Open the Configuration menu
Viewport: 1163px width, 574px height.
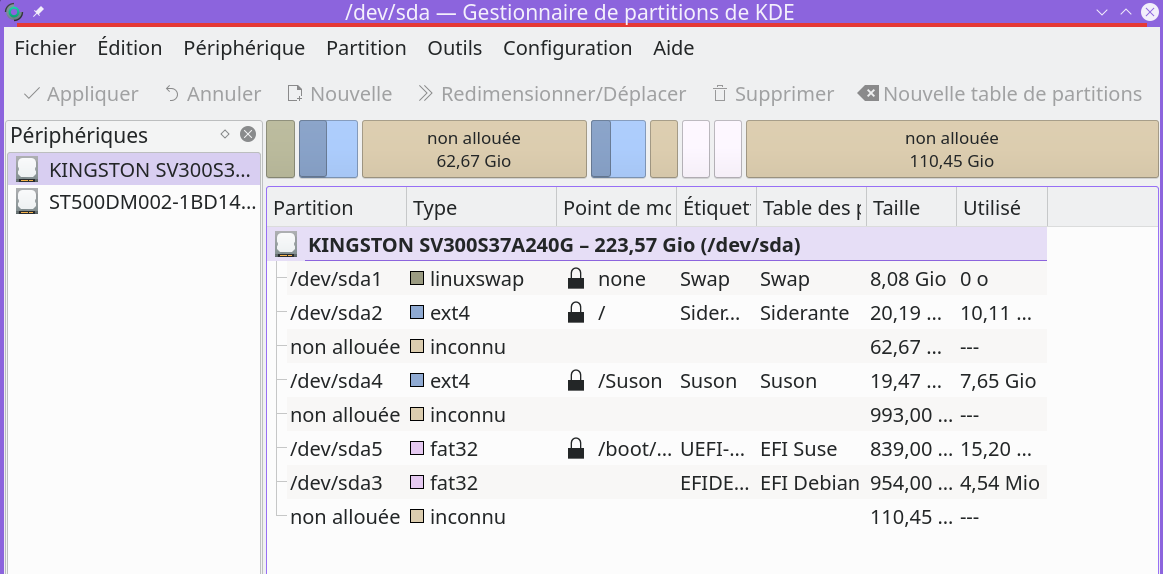tap(567, 48)
